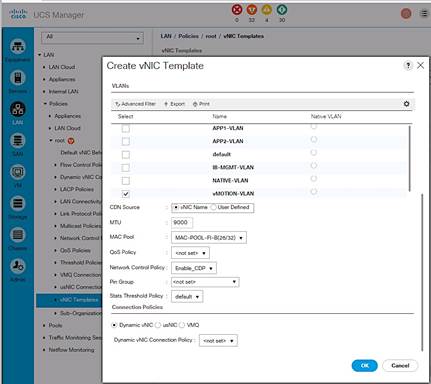Open the SAN section icon
The image size is (431, 384).
pos(18,141)
